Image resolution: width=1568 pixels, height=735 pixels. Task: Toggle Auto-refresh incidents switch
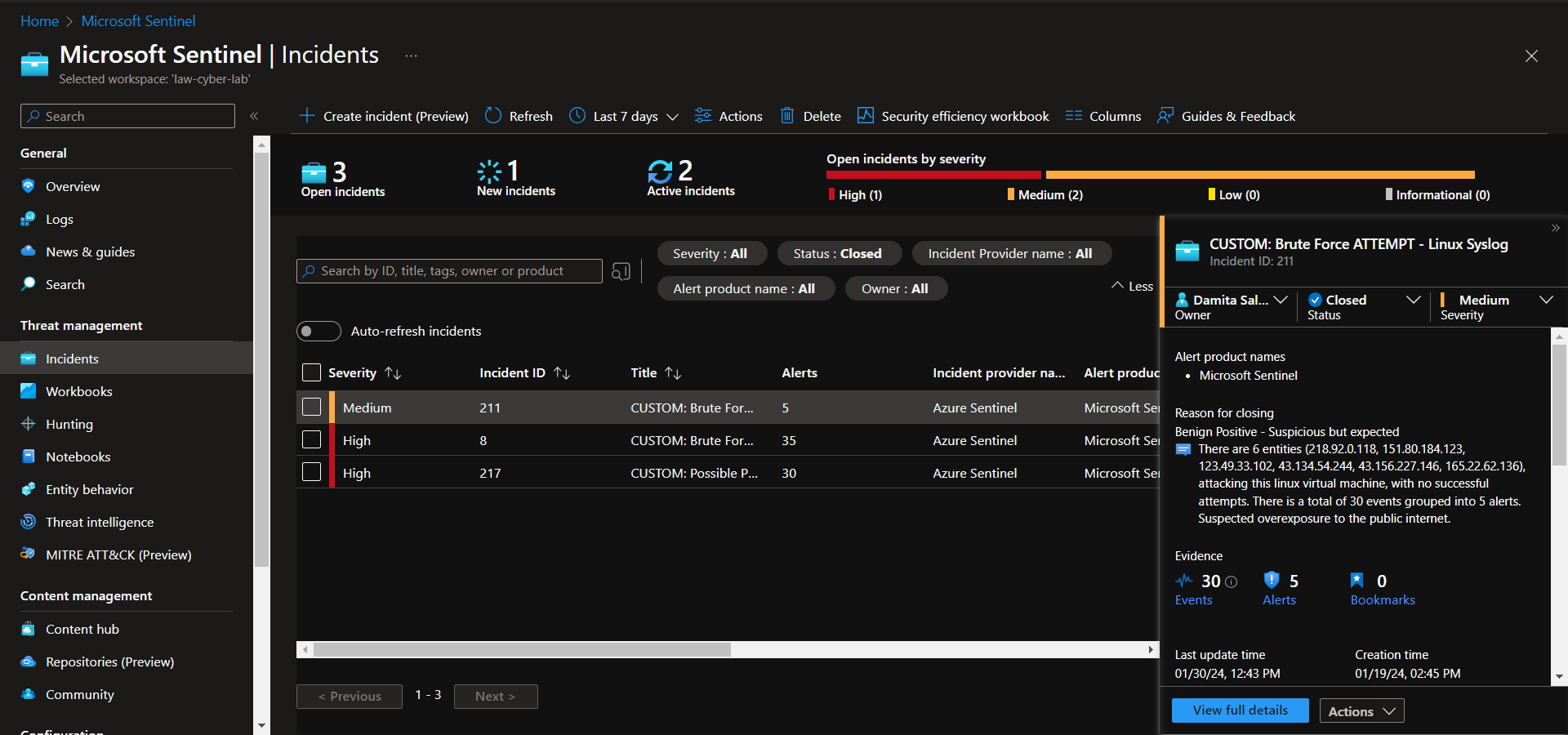pos(318,331)
